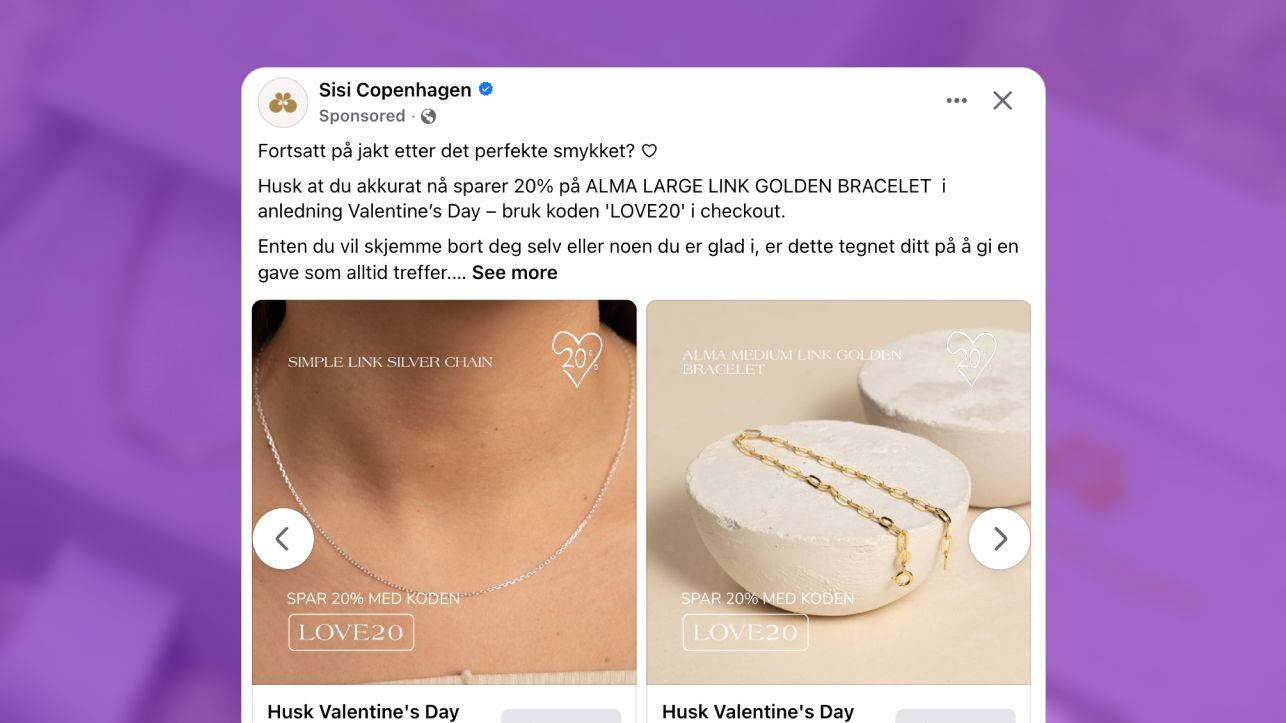The width and height of the screenshot is (1286, 723).
Task: Click the Sisi Copenhagen profile avatar
Action: tap(283, 102)
